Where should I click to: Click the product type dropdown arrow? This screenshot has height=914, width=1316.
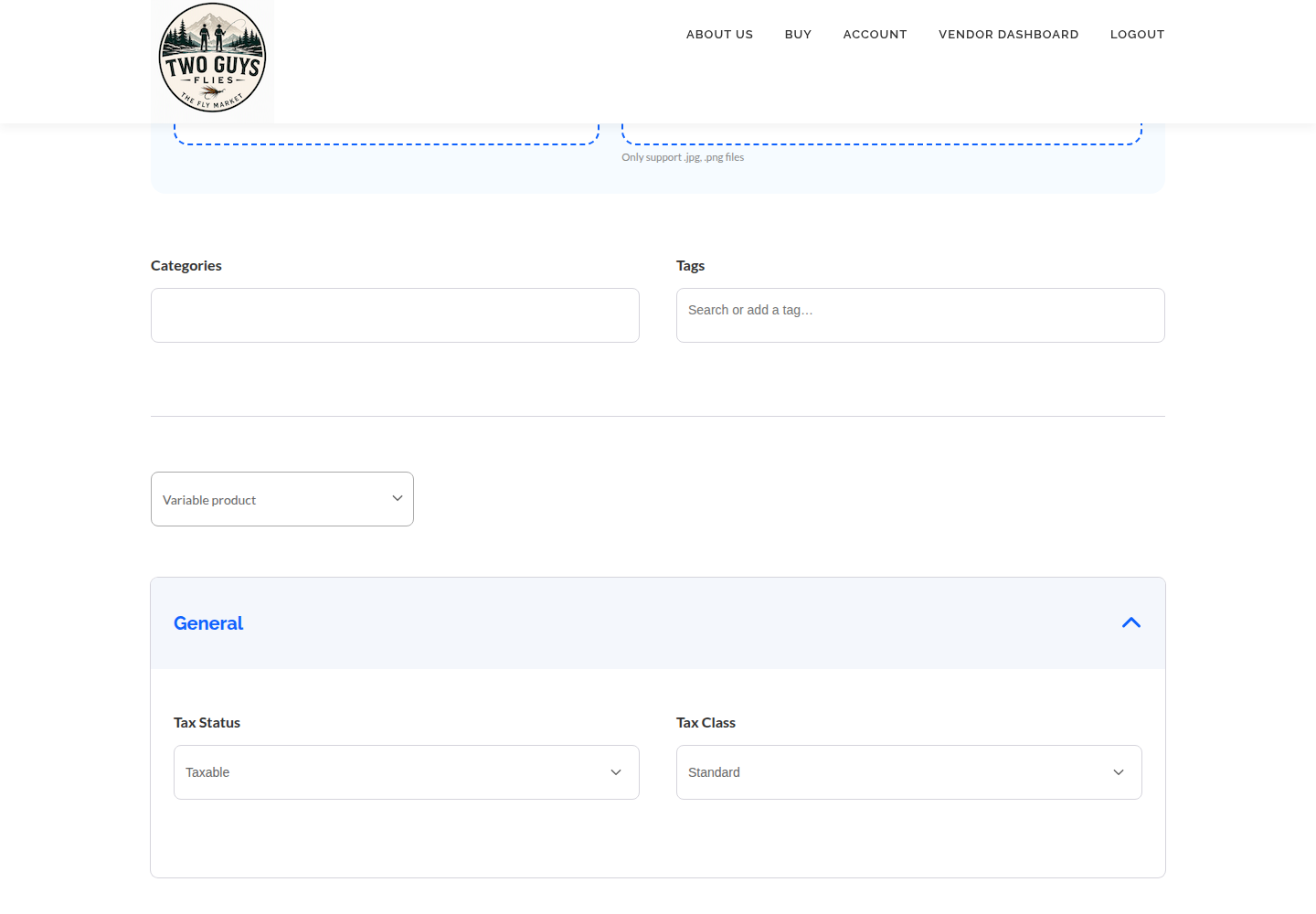398,498
